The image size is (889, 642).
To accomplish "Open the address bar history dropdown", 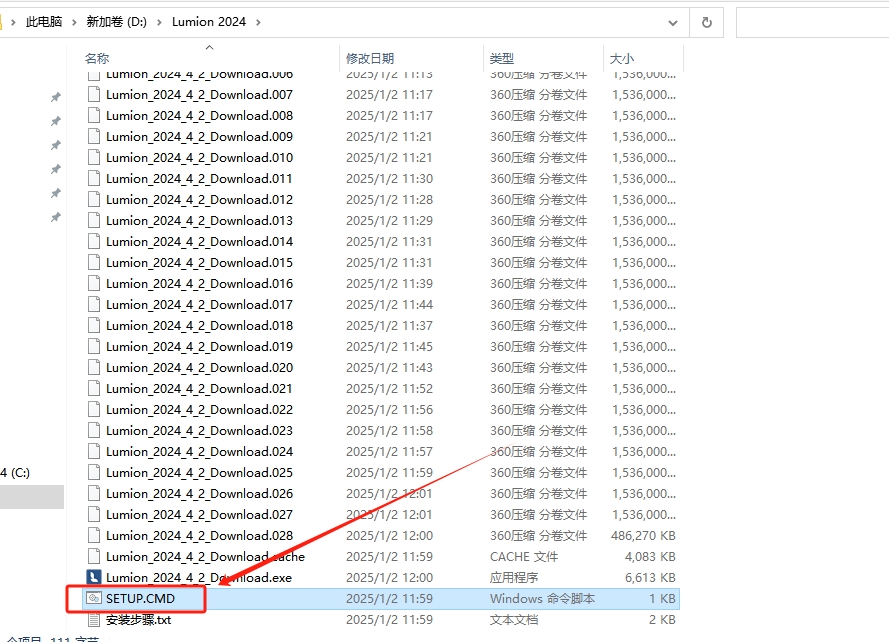I will coord(672,23).
